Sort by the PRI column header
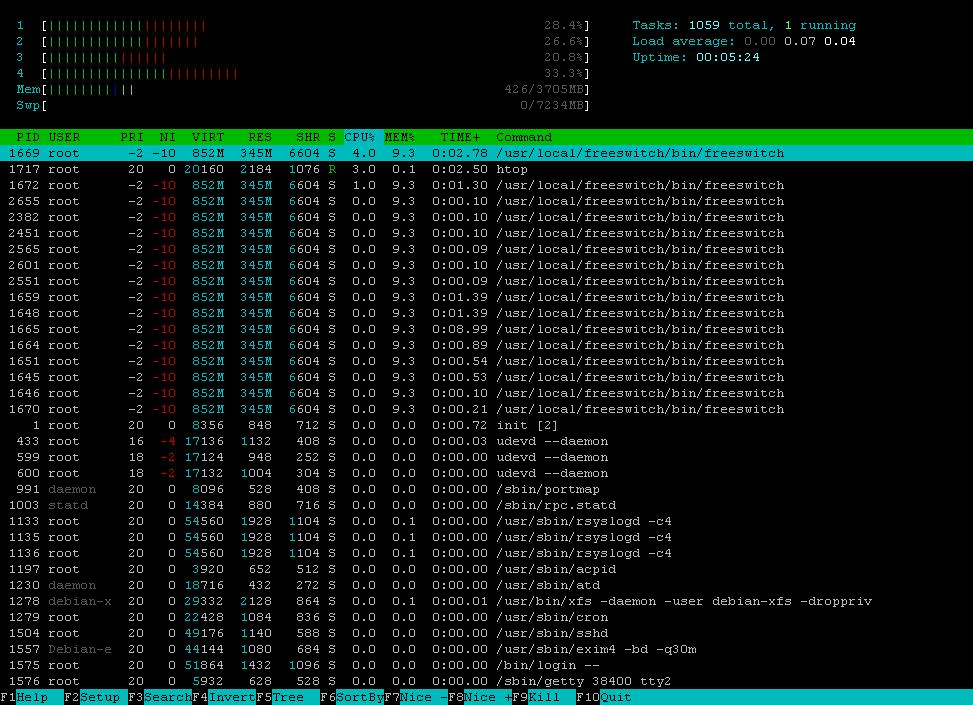The image size is (973, 705). [x=132, y=137]
